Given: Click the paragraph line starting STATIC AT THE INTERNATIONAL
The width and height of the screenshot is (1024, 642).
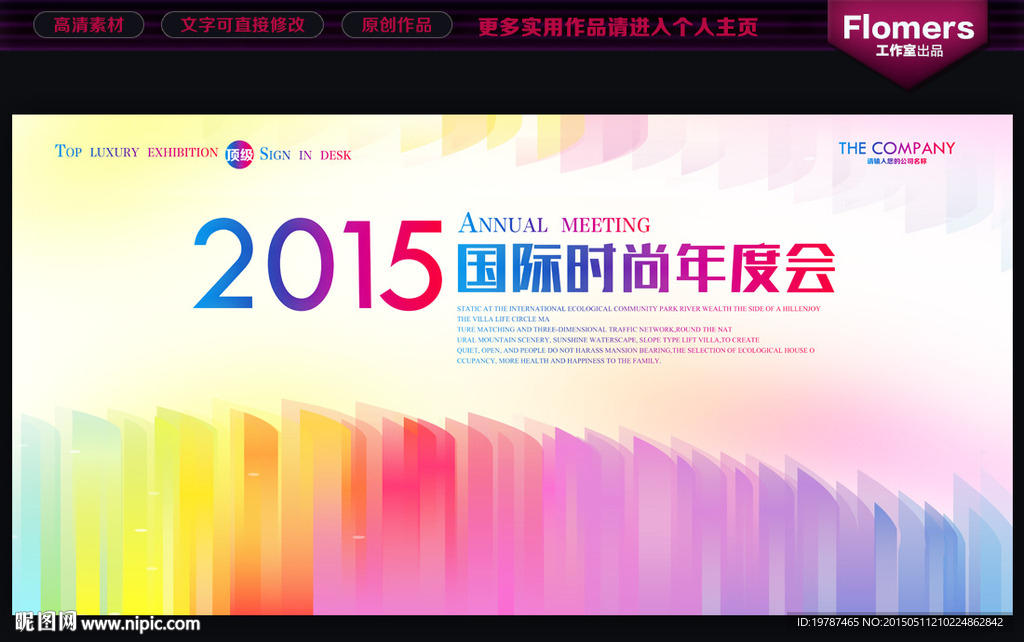Looking at the screenshot, I should point(639,308).
